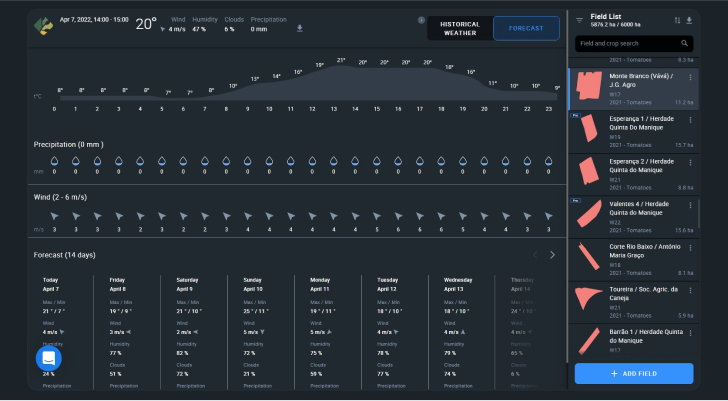This screenshot has width=728, height=401.
Task: Click the date Apr 7, 2022 header
Action: tap(94, 20)
